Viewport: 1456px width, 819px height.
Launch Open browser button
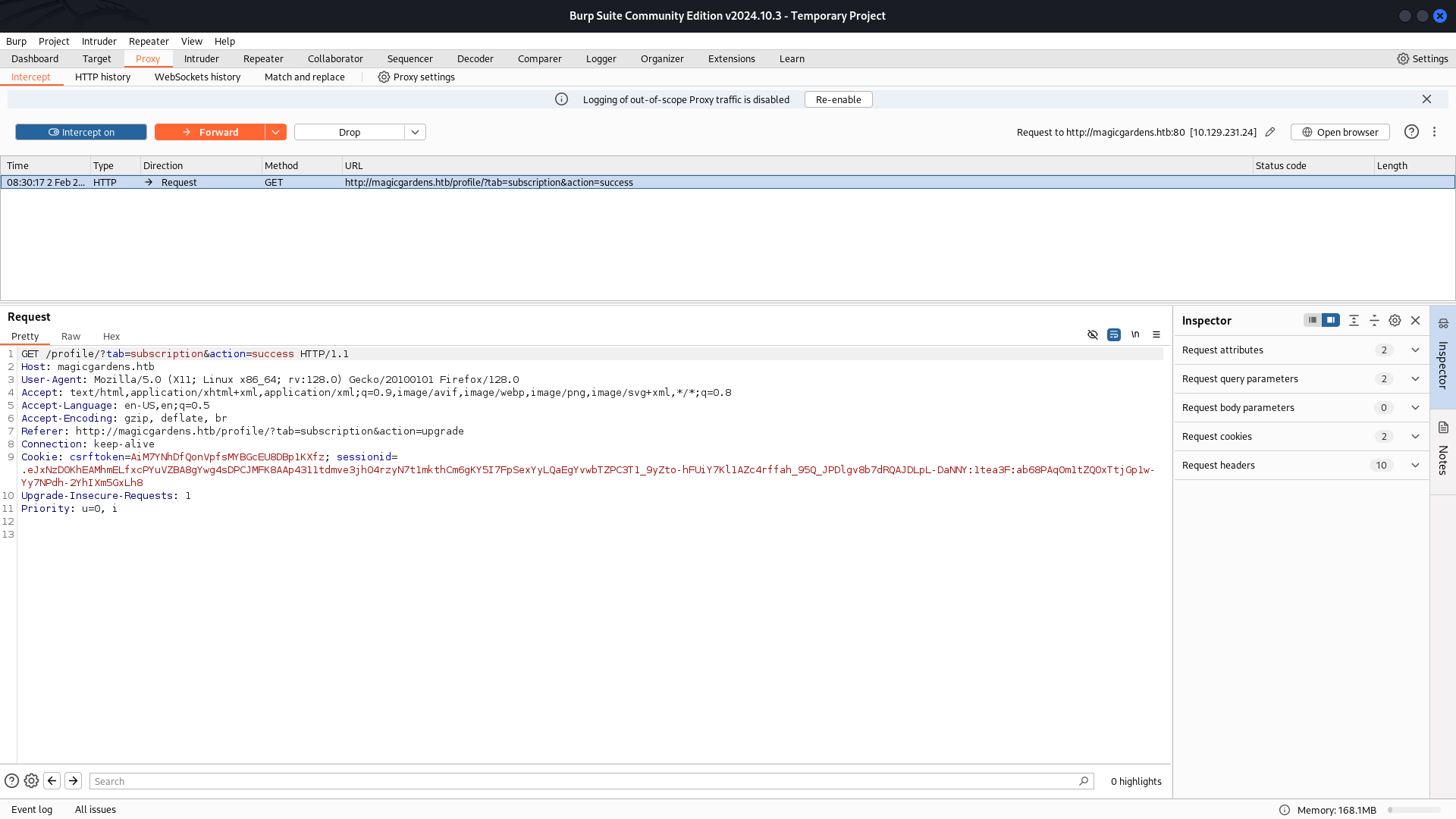pos(1340,132)
